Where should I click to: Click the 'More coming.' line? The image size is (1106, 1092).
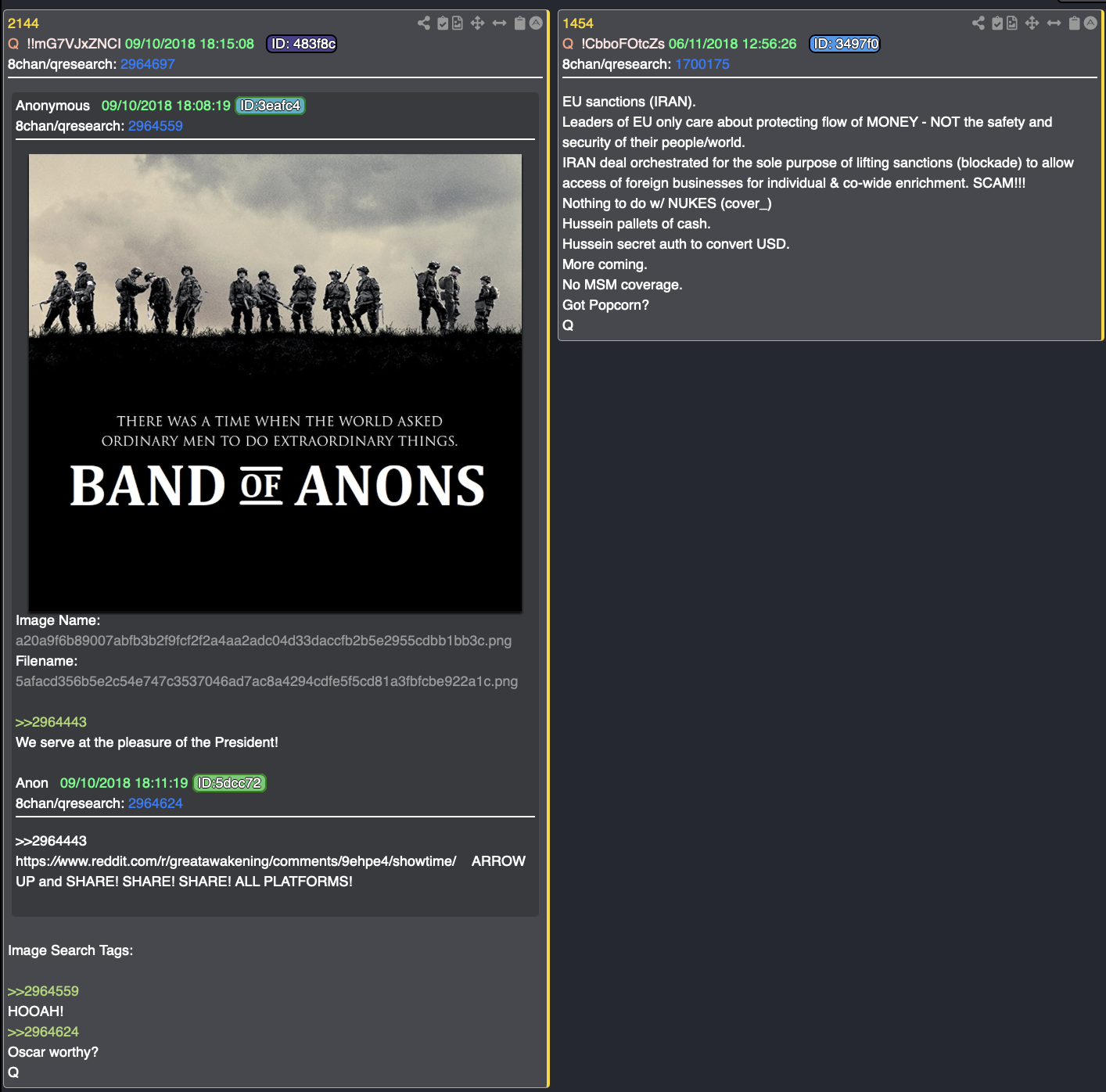(x=605, y=264)
